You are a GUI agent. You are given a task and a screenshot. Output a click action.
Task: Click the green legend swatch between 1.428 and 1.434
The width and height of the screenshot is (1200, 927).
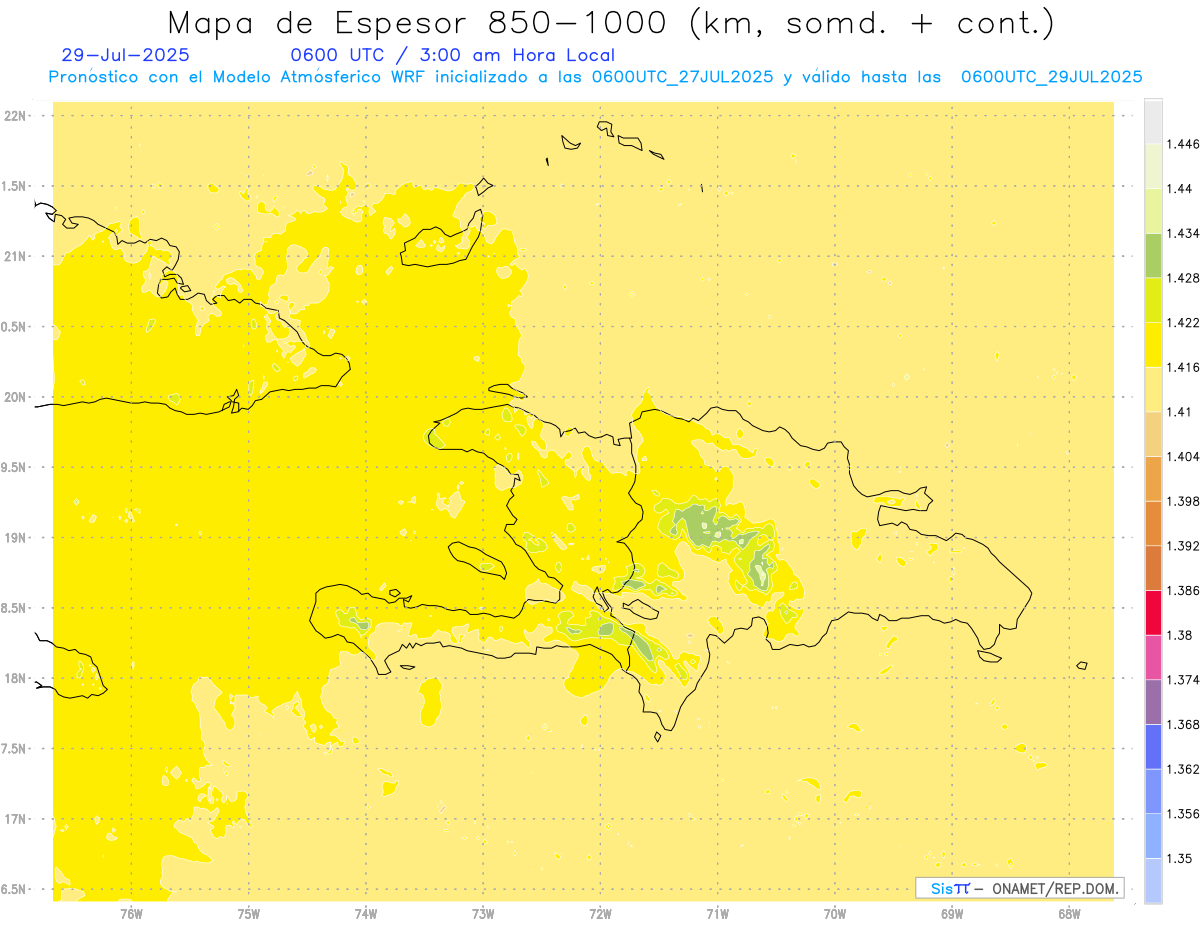1153,255
